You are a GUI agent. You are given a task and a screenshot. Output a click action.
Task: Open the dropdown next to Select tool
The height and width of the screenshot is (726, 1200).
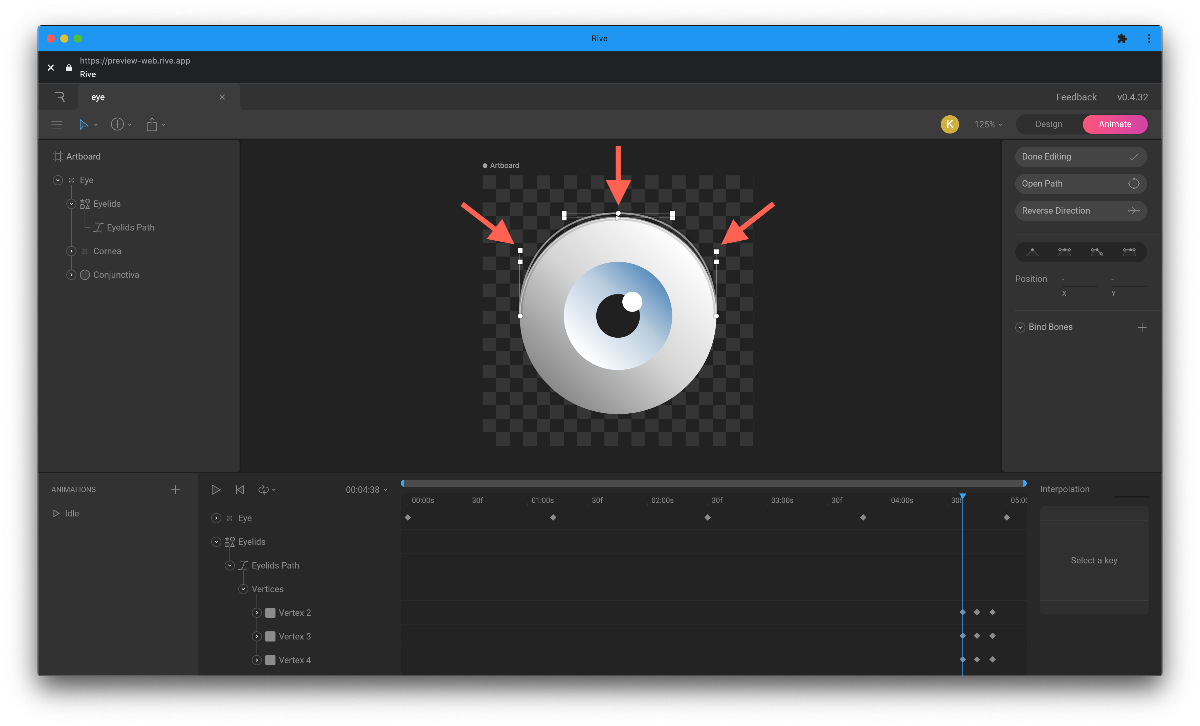(x=96, y=125)
